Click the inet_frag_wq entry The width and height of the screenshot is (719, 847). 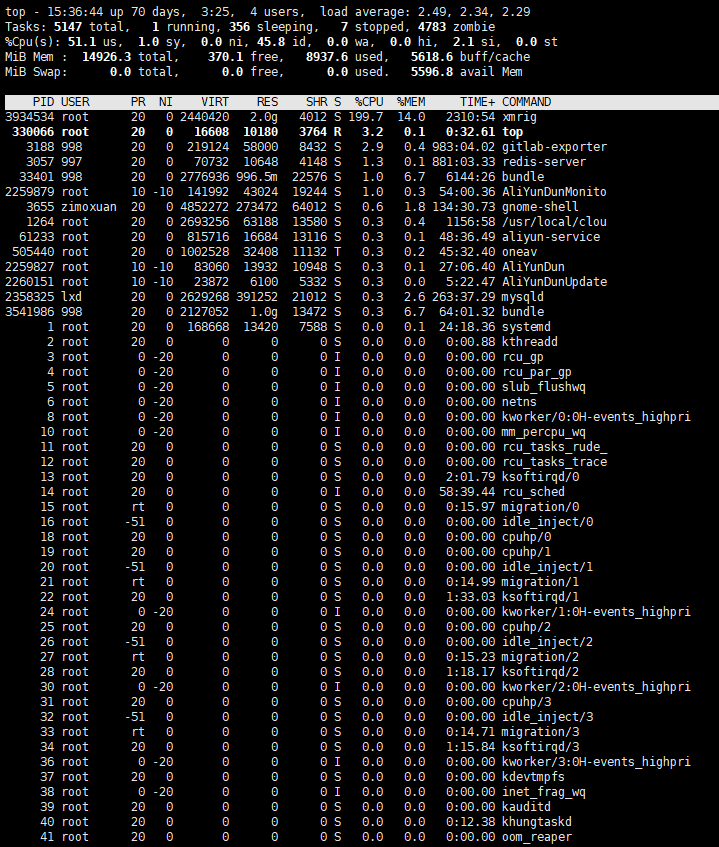(x=544, y=792)
